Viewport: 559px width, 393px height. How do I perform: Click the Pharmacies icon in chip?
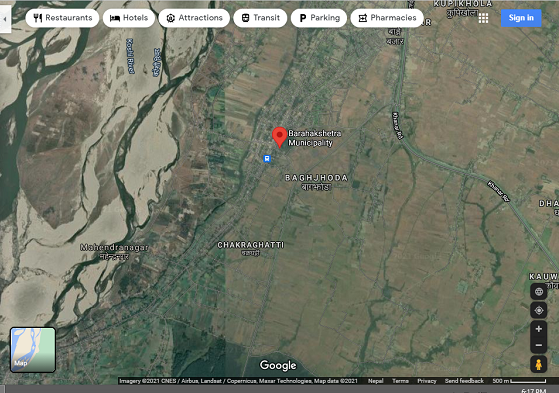[363, 18]
